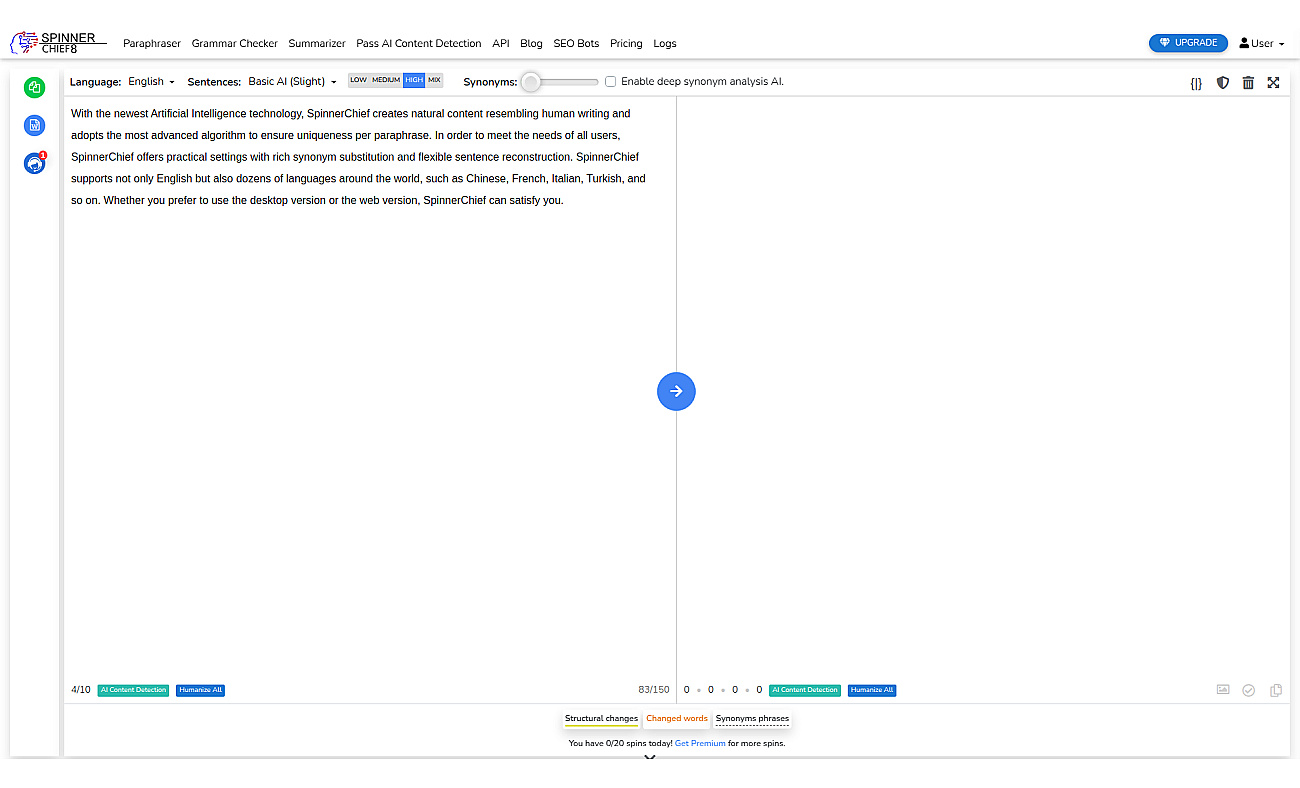
Task: Expand editor to fullscreen with arrows icon
Action: 1273,83
